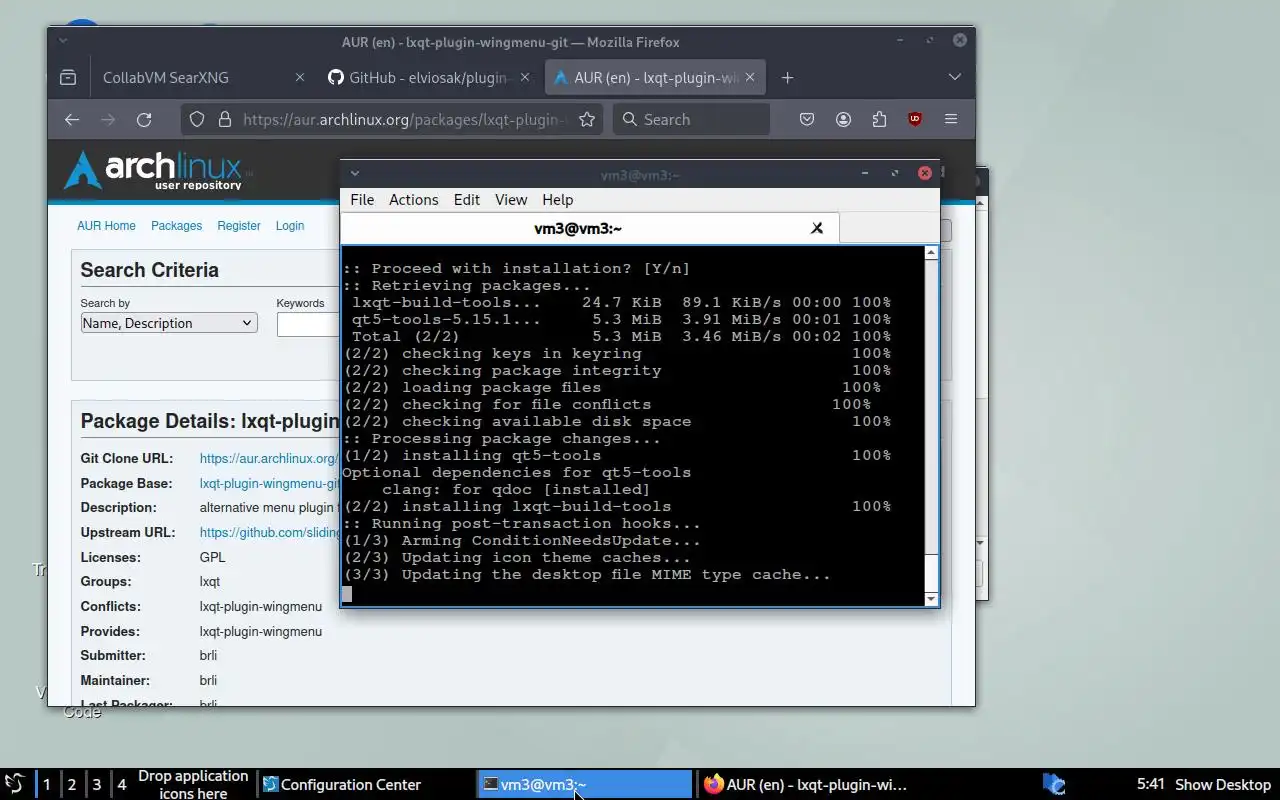Click the 5:41 clock
The width and height of the screenshot is (1280, 800).
click(x=1151, y=785)
